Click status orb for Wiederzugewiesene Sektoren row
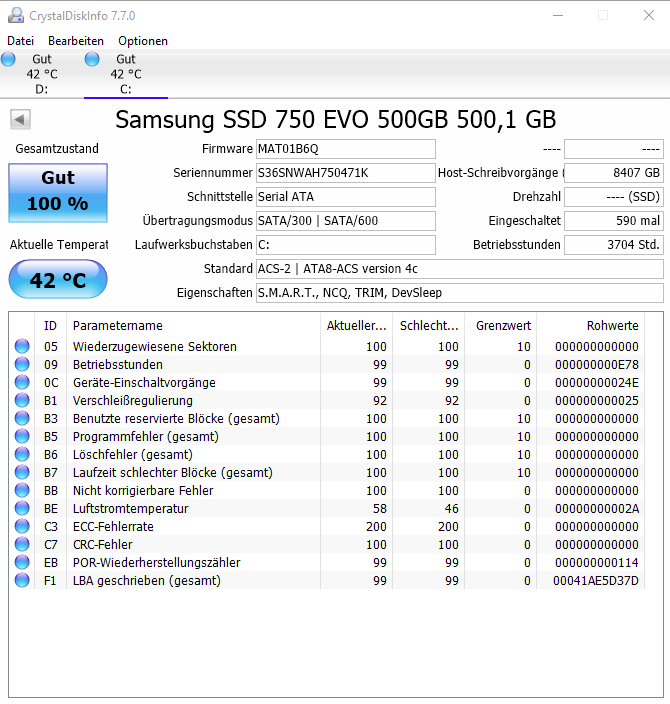 [22, 346]
